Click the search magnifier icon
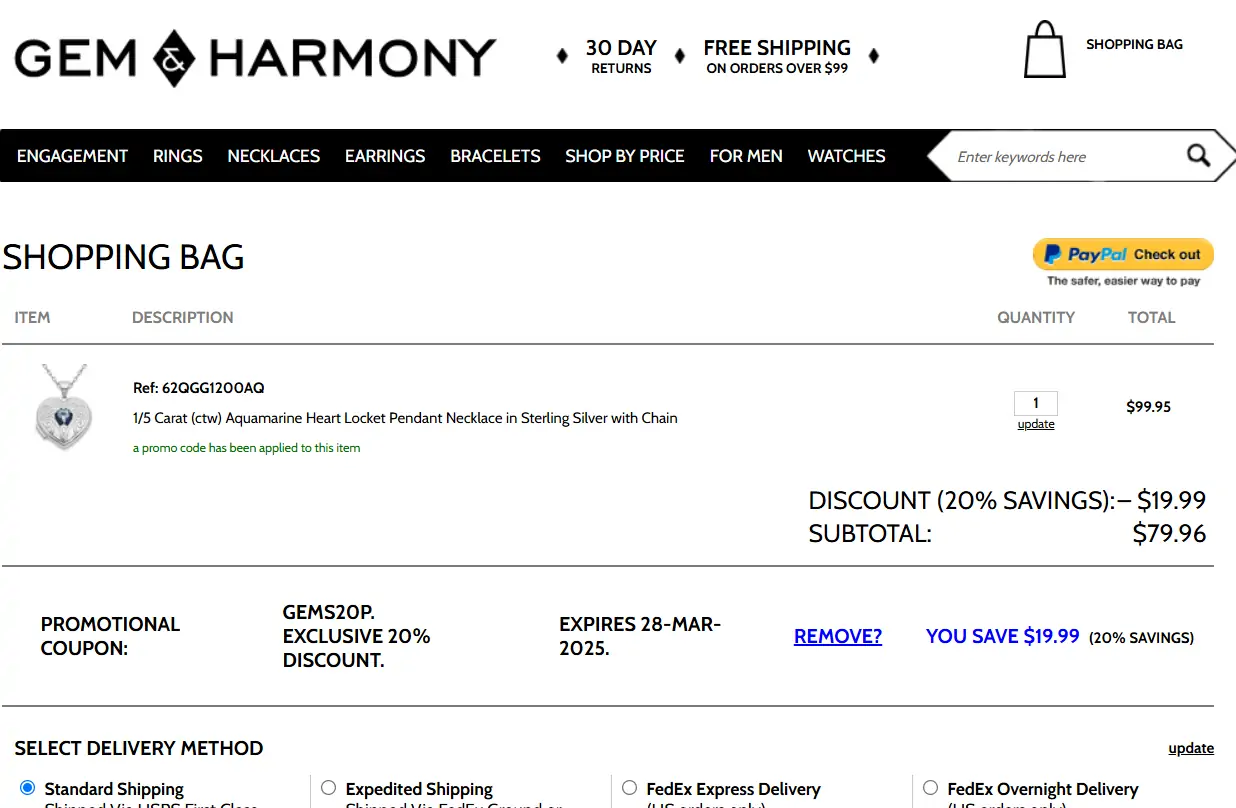The height and width of the screenshot is (808, 1236). (x=1198, y=156)
